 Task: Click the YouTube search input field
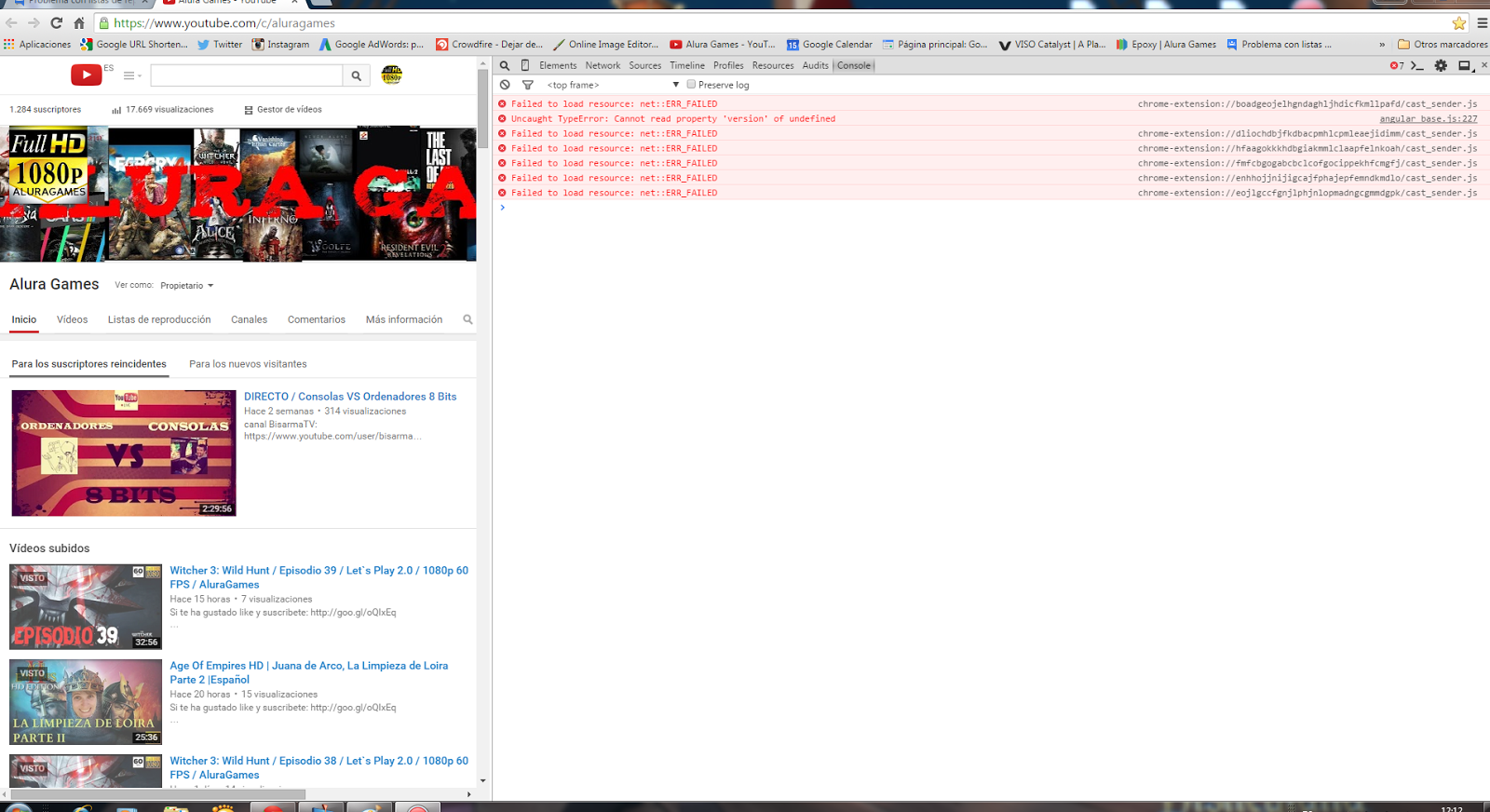247,75
